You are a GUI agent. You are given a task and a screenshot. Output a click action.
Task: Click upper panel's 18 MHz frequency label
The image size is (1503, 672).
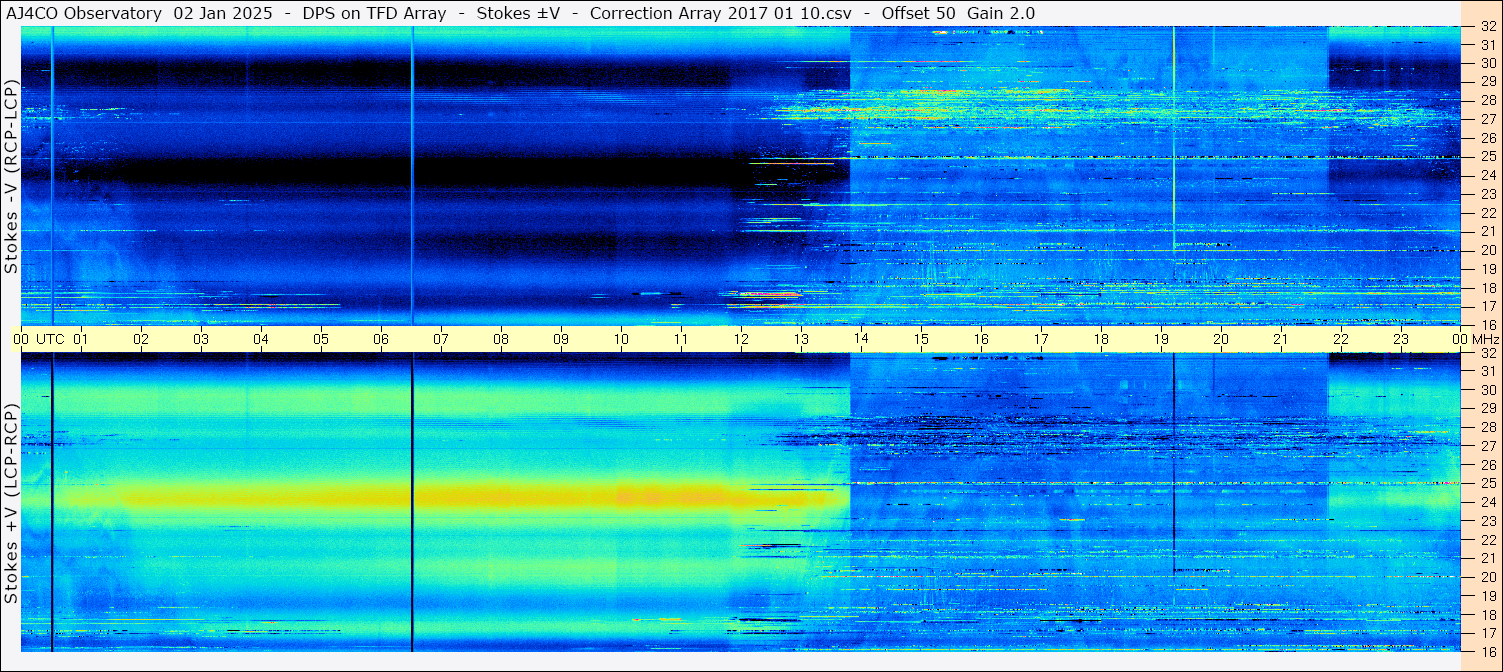(1488, 287)
